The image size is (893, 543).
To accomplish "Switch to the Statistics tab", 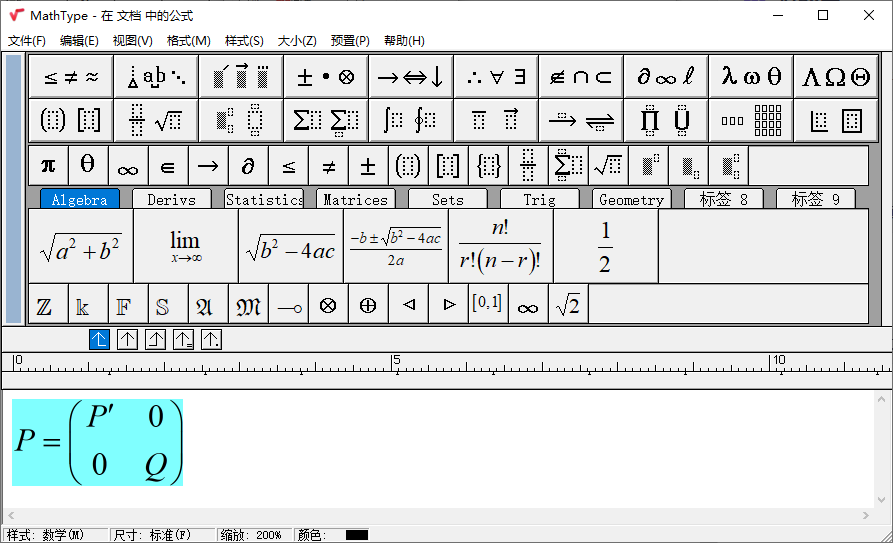I will tap(264, 199).
